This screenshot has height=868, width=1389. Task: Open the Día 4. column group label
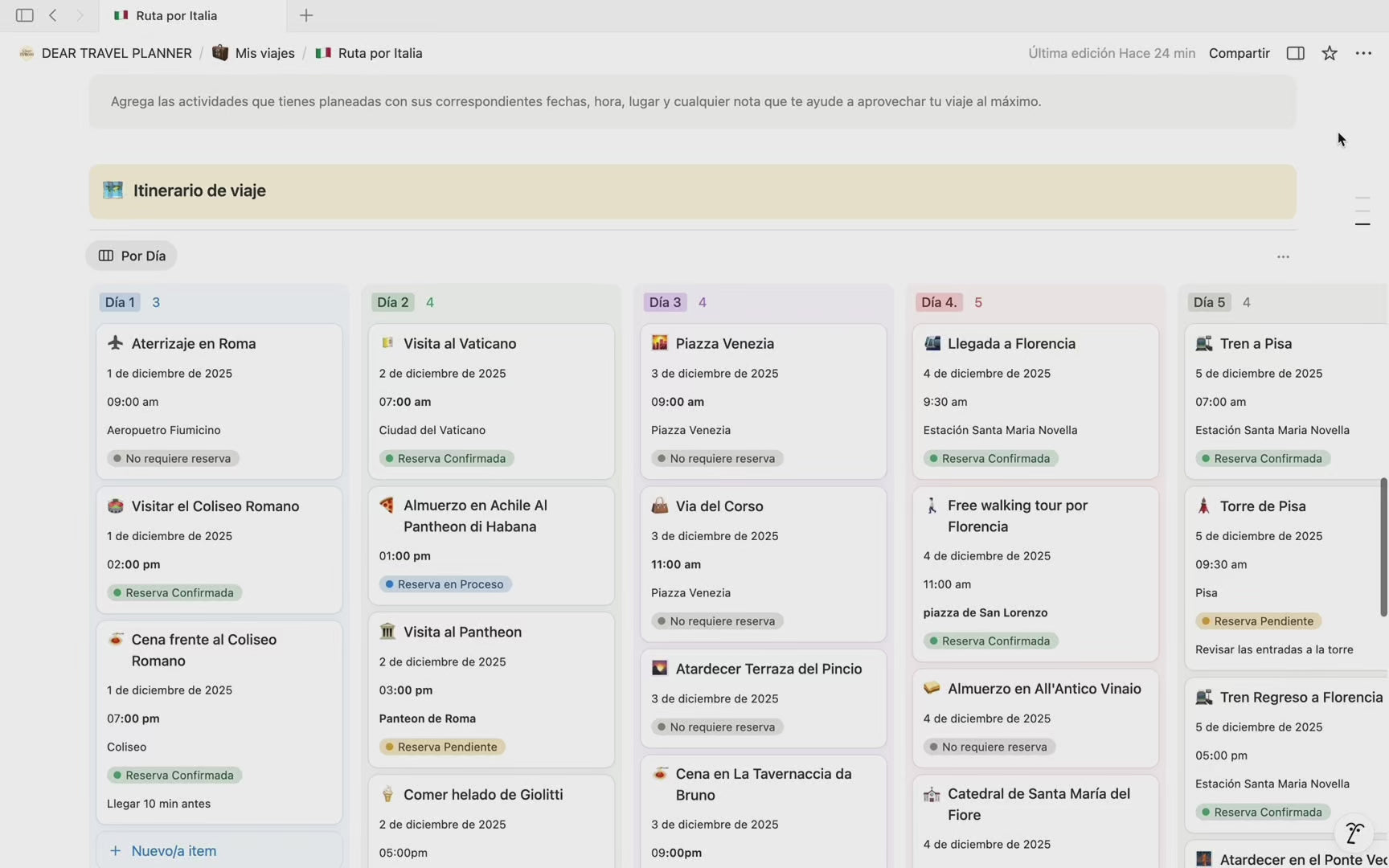pos(938,302)
